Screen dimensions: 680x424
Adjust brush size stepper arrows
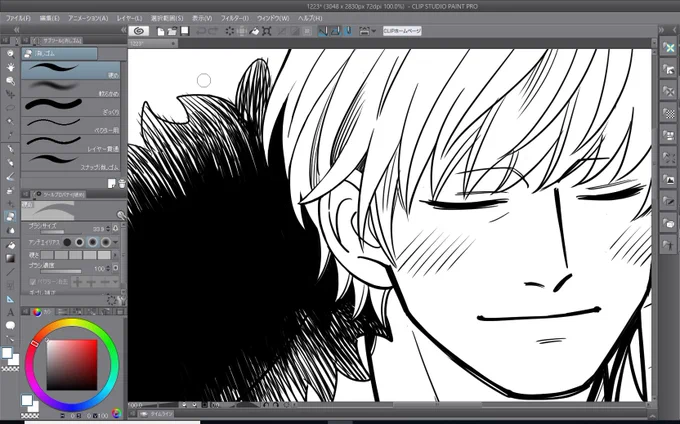(108, 228)
